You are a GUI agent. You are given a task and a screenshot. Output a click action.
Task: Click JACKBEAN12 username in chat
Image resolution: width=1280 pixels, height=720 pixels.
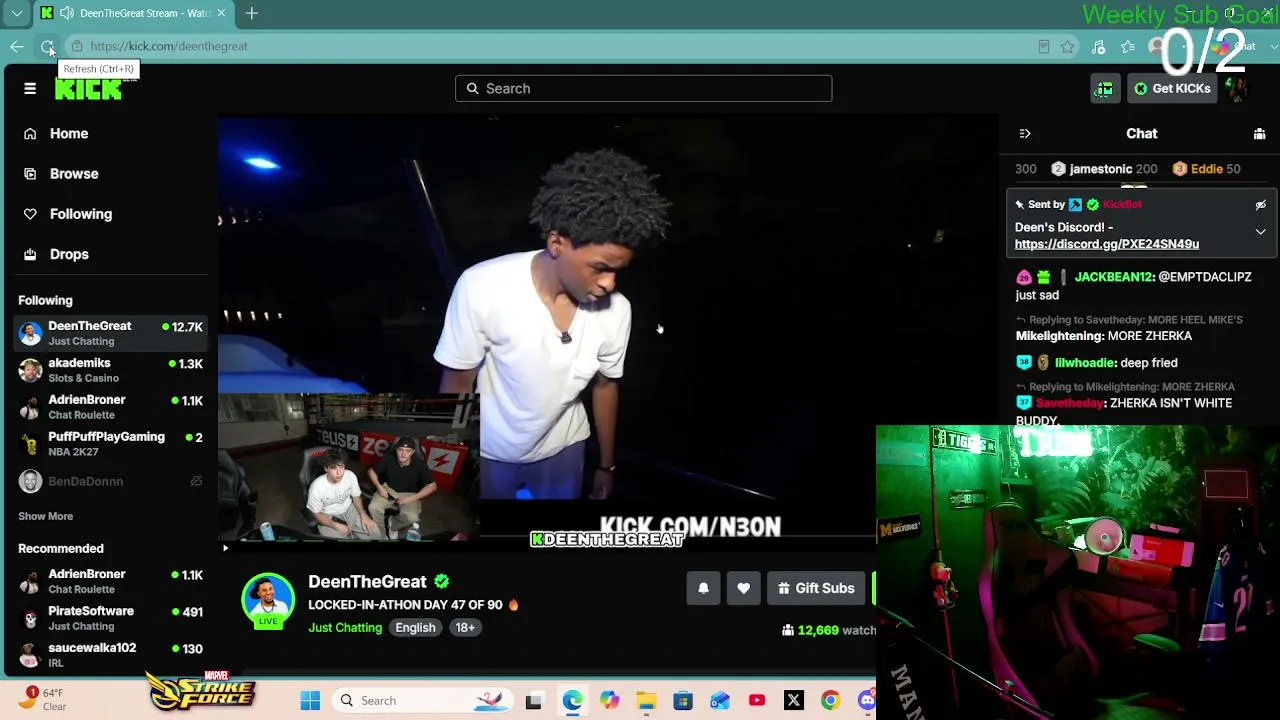(1114, 277)
